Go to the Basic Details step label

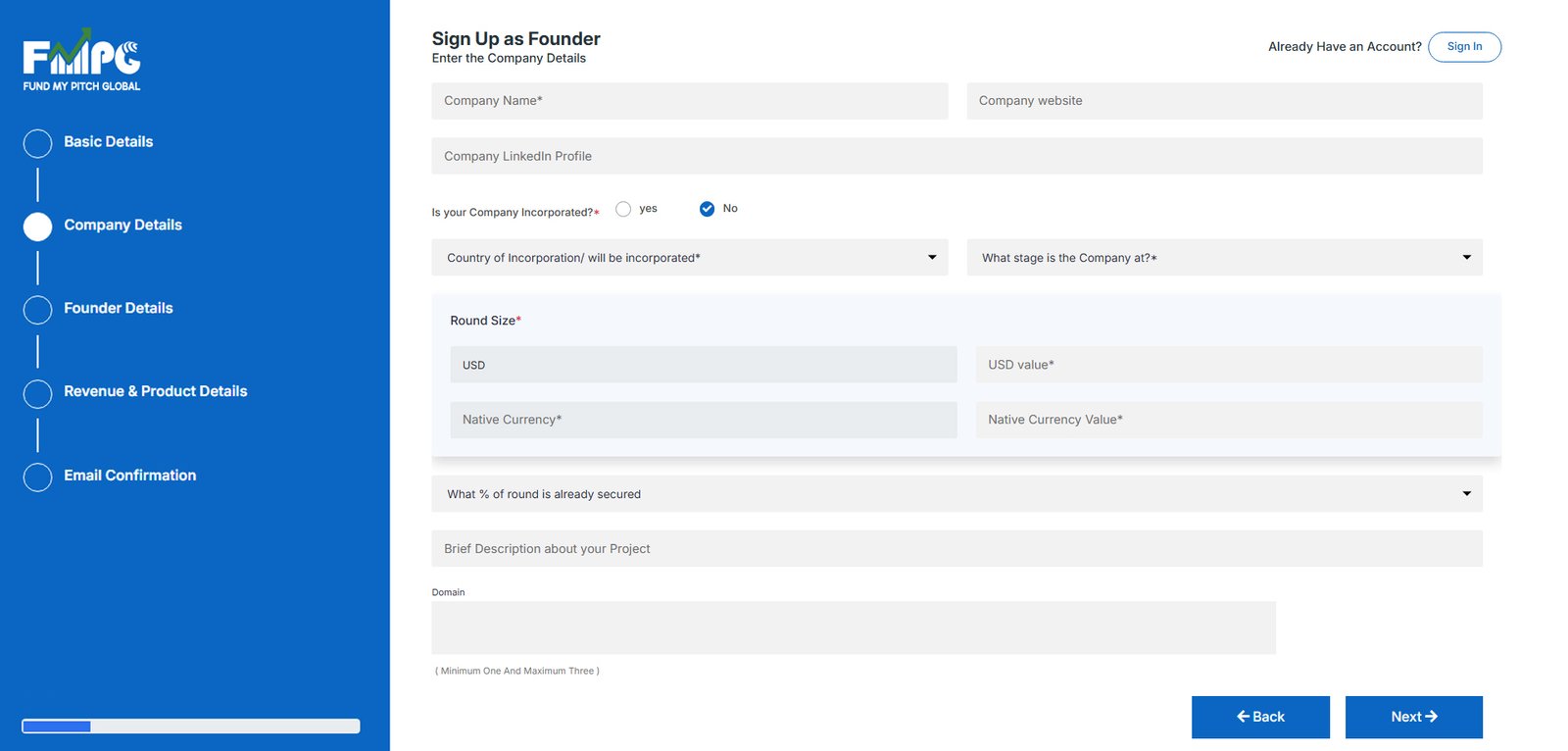point(109,141)
